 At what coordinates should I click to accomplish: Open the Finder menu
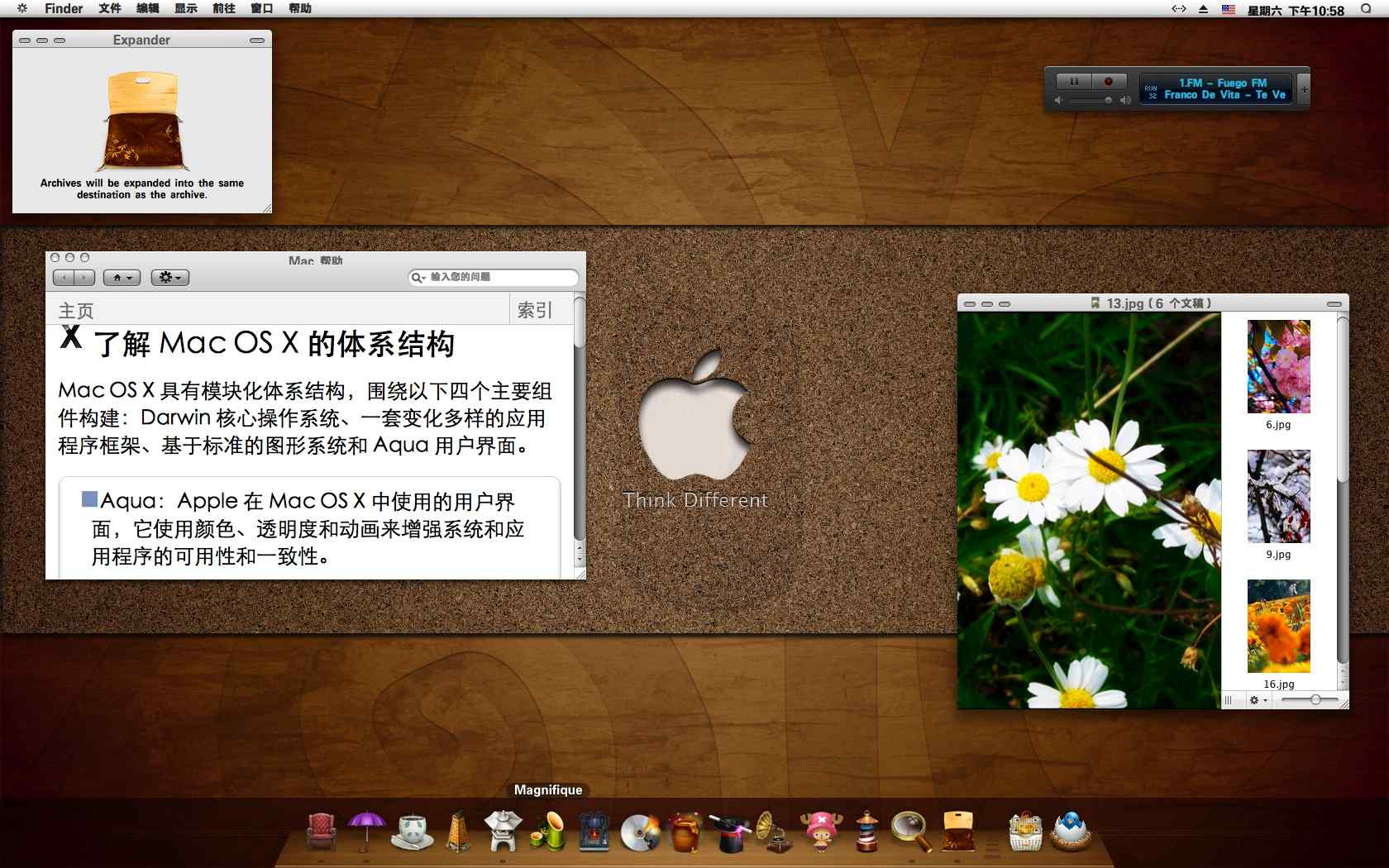click(x=64, y=8)
